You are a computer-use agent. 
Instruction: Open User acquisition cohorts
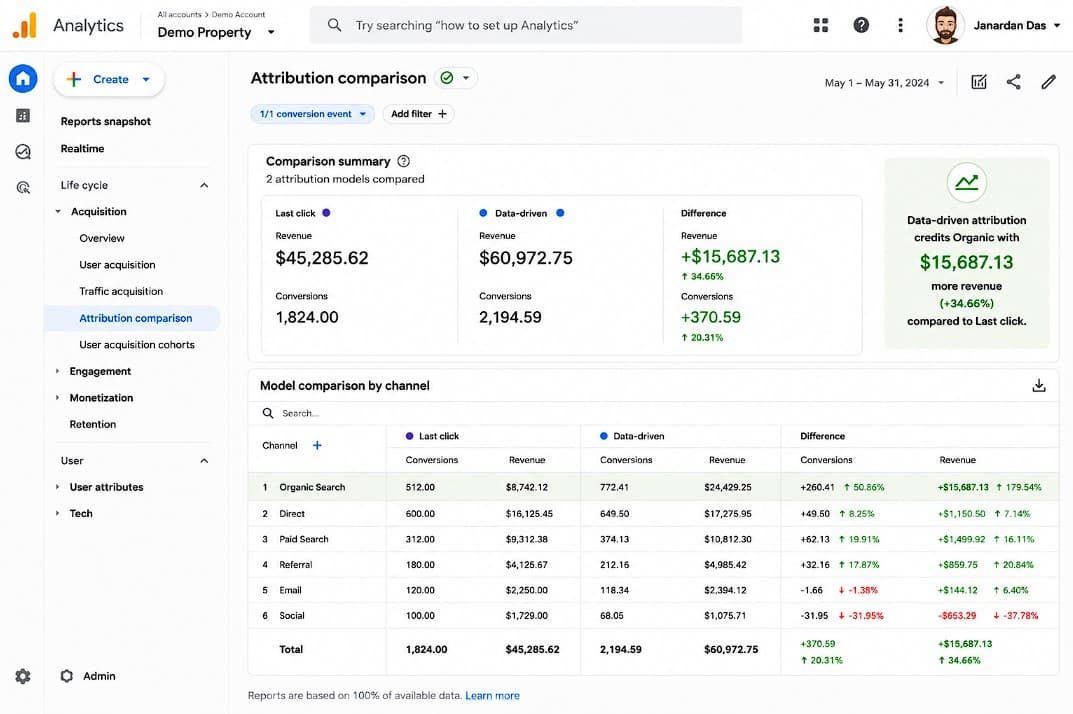137,345
